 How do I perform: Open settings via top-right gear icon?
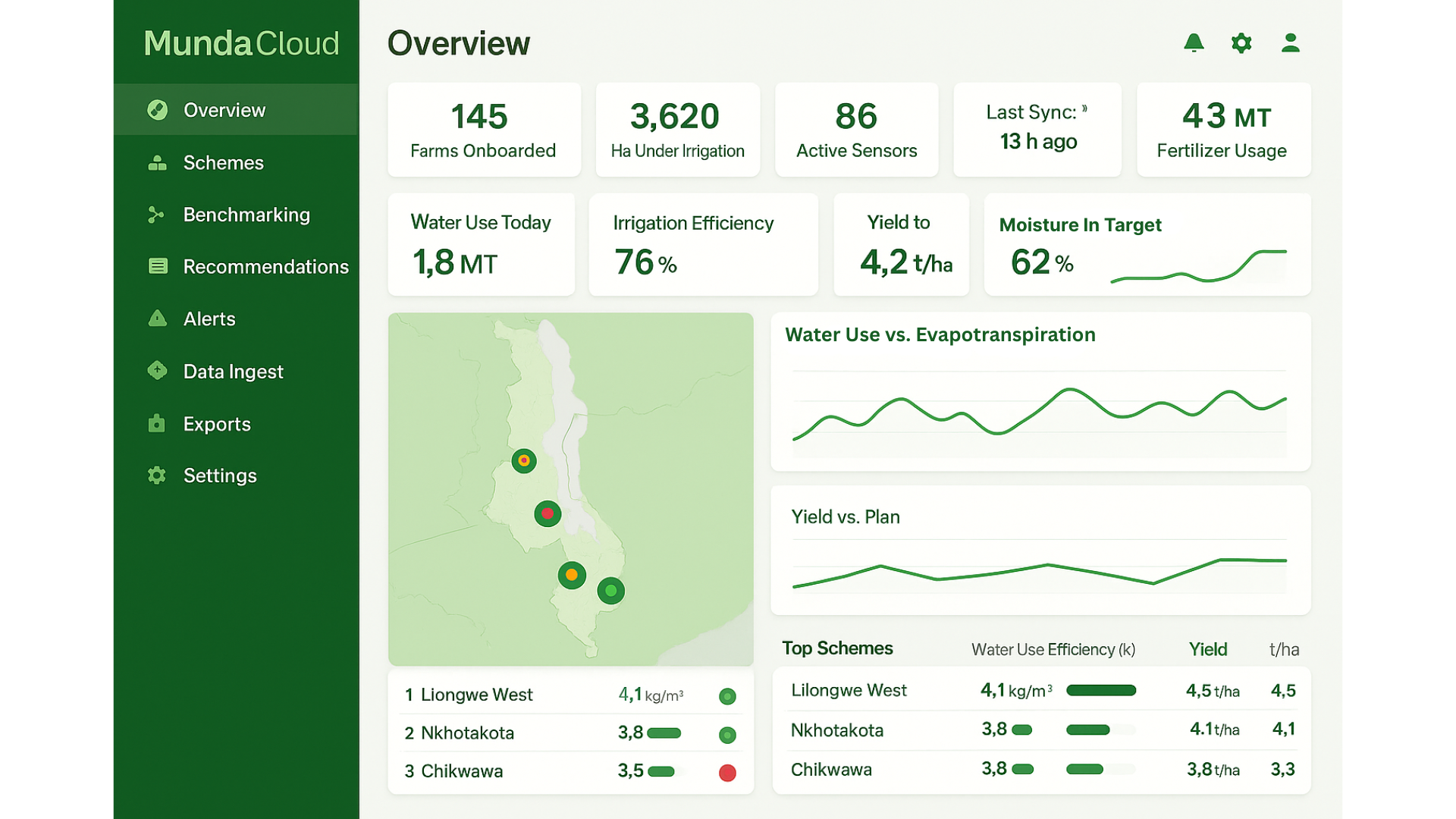[1241, 43]
